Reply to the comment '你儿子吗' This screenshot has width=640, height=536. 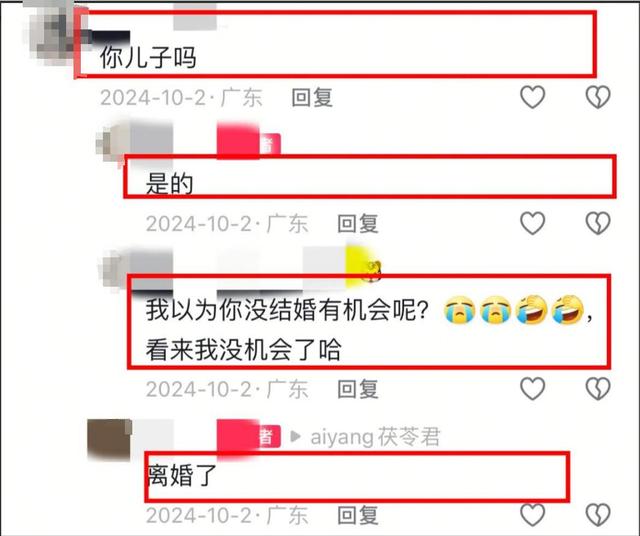(312, 98)
